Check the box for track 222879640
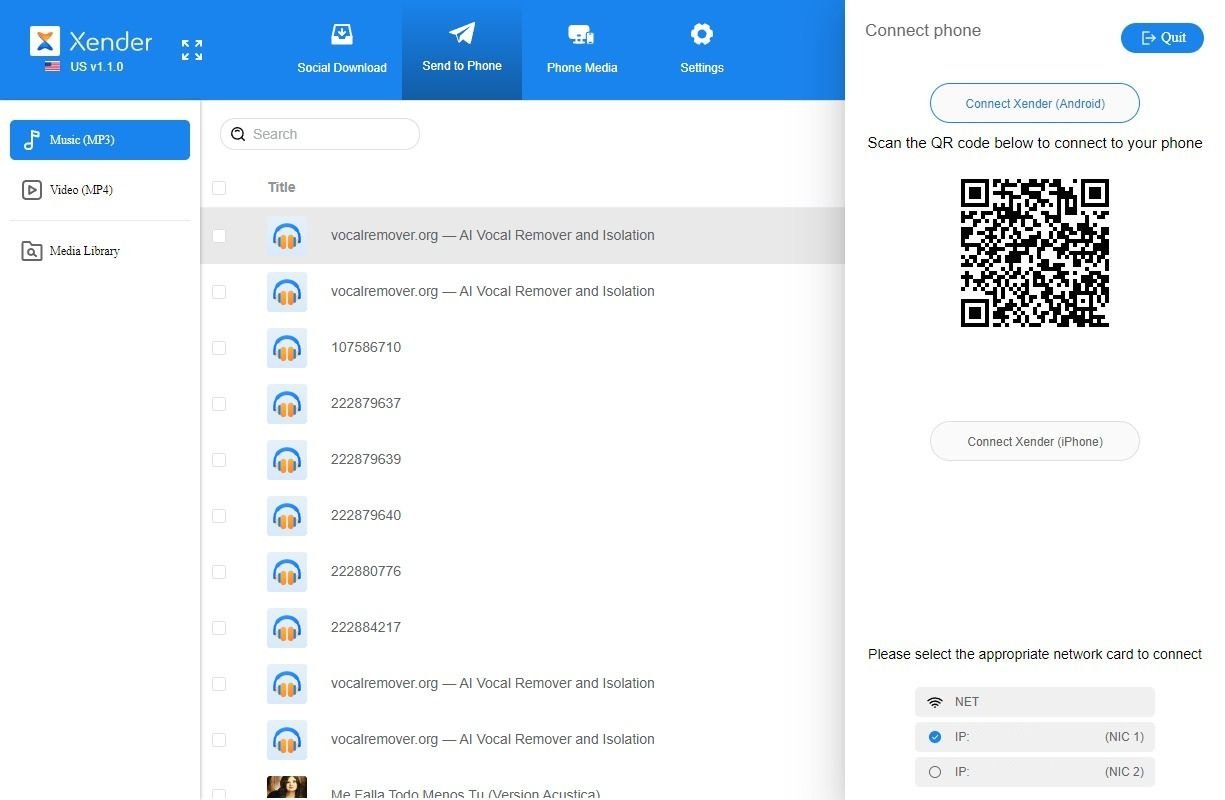1225x800 pixels. [219, 516]
